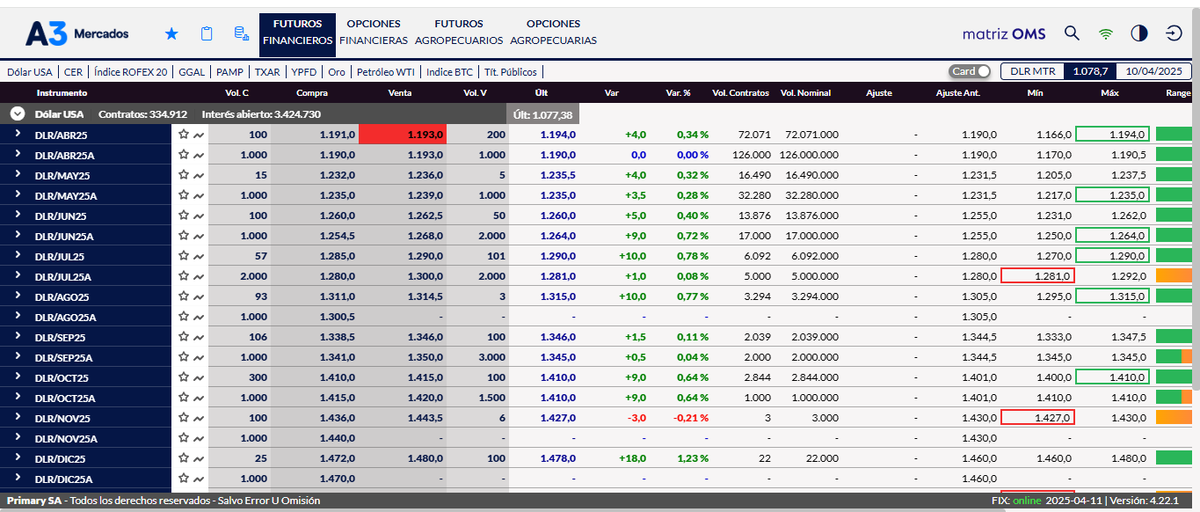Mark DLR/DIC25A as favorite star
Viewport: 1200px width, 512px height.
coord(183,478)
